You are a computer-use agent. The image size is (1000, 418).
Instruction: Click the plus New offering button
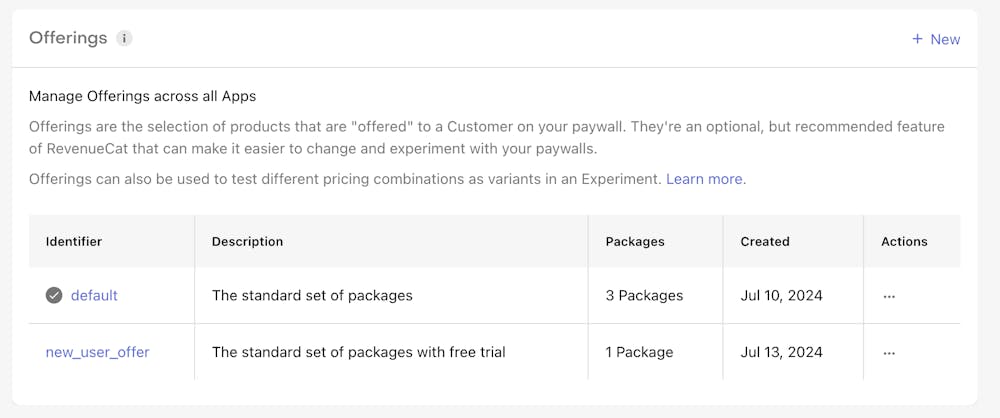935,39
